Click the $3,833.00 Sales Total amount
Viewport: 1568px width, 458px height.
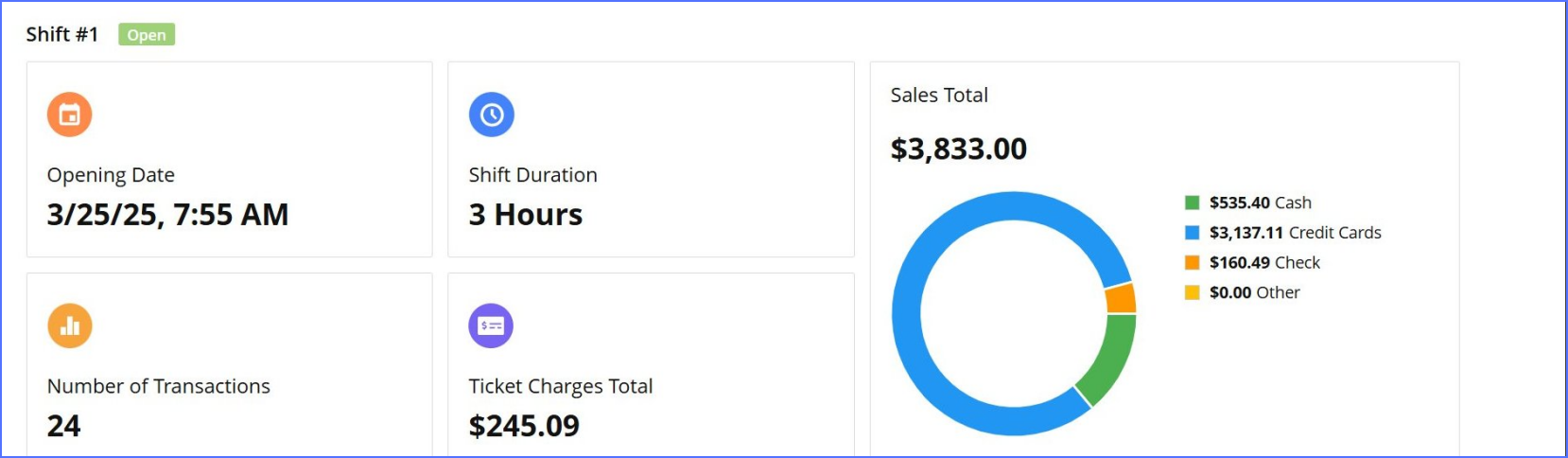958,149
